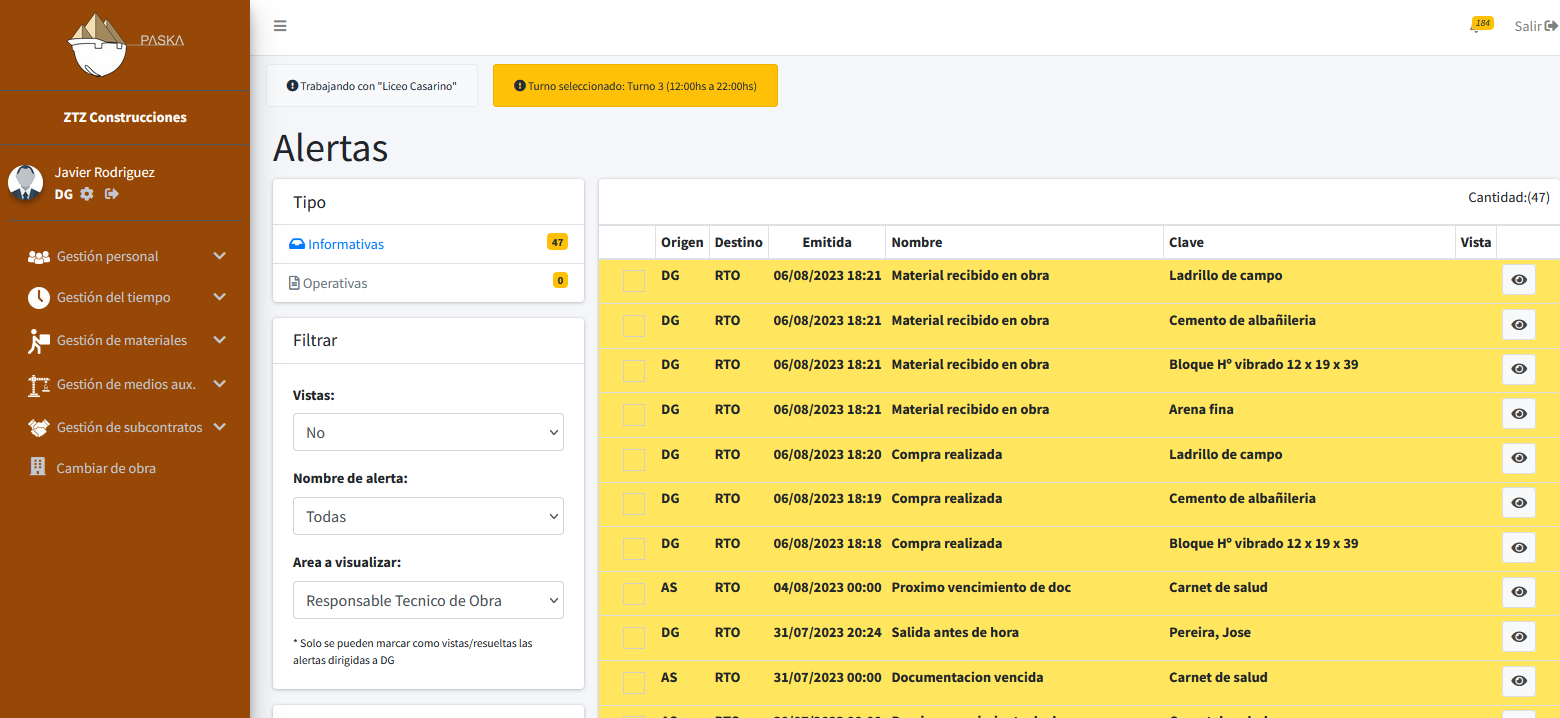Open Javier Rodriguez profile avatar
The image size is (1560, 718).
[x=25, y=182]
